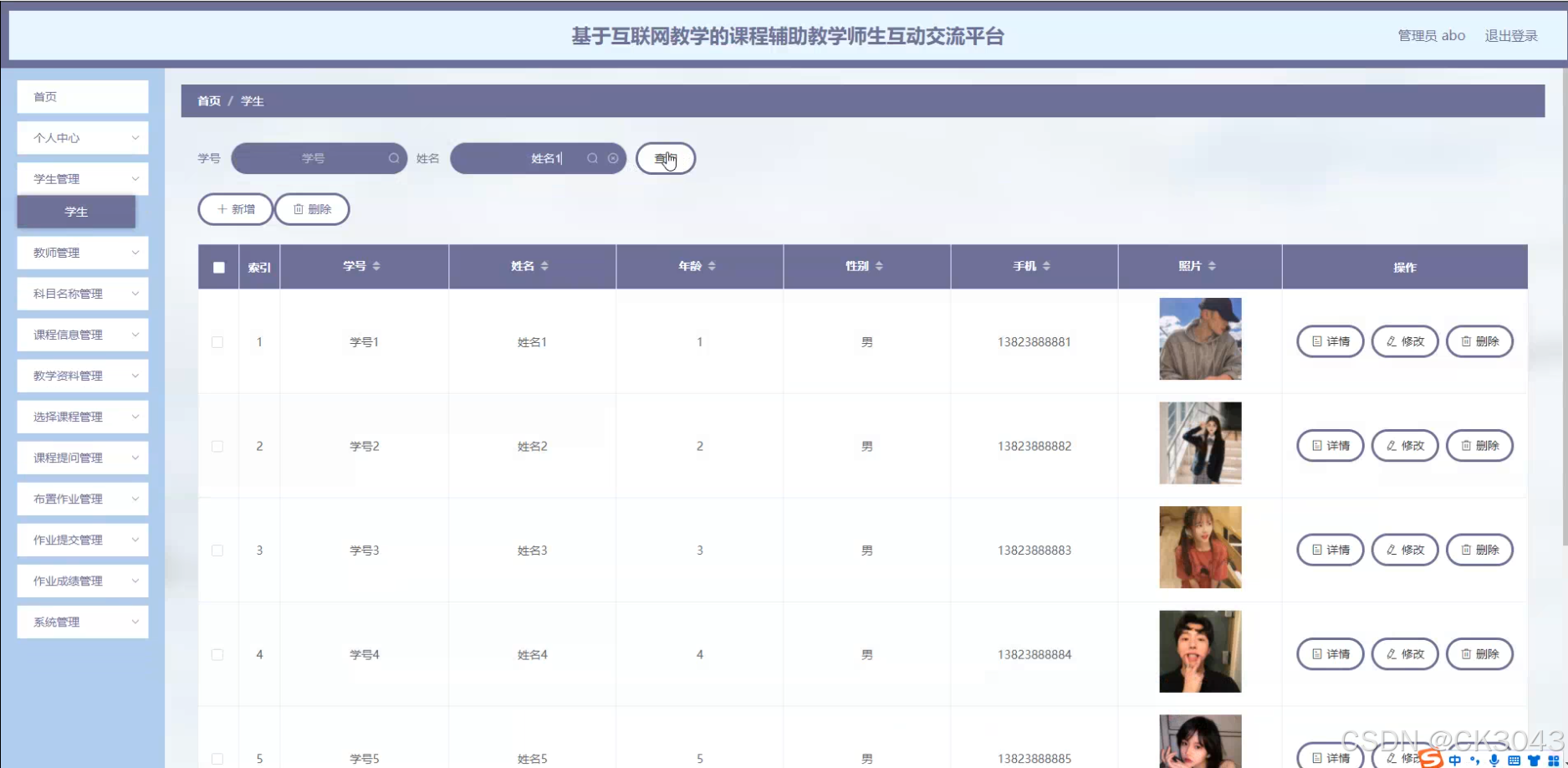Click the 管理员 abo account label

coord(1432,36)
